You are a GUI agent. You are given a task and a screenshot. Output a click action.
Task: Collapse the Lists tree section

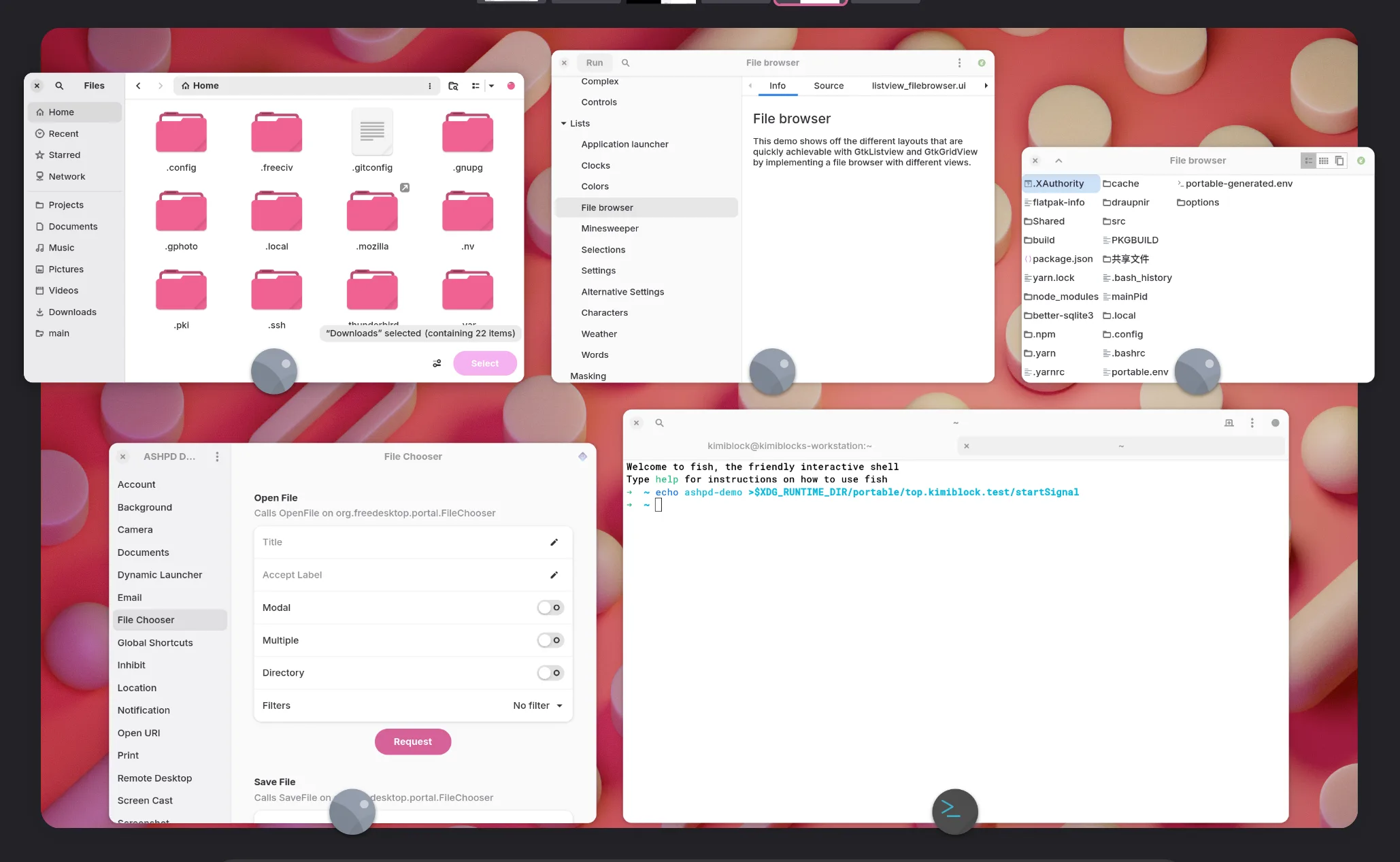click(563, 123)
